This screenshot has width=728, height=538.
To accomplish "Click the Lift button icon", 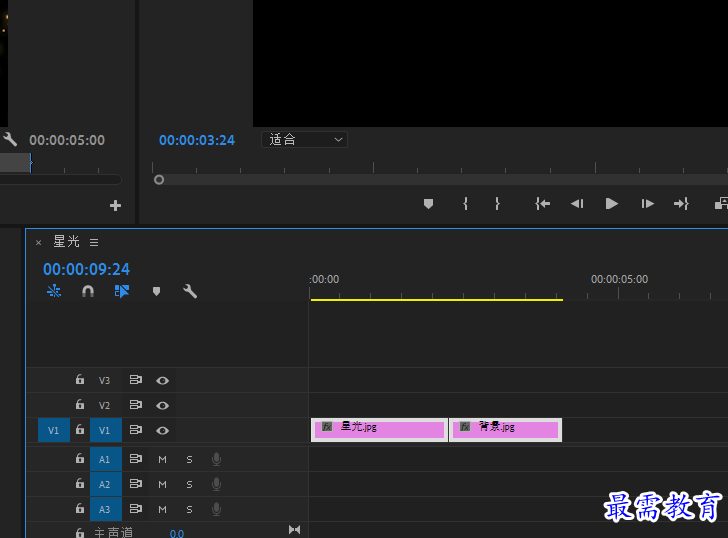I will click(x=721, y=204).
